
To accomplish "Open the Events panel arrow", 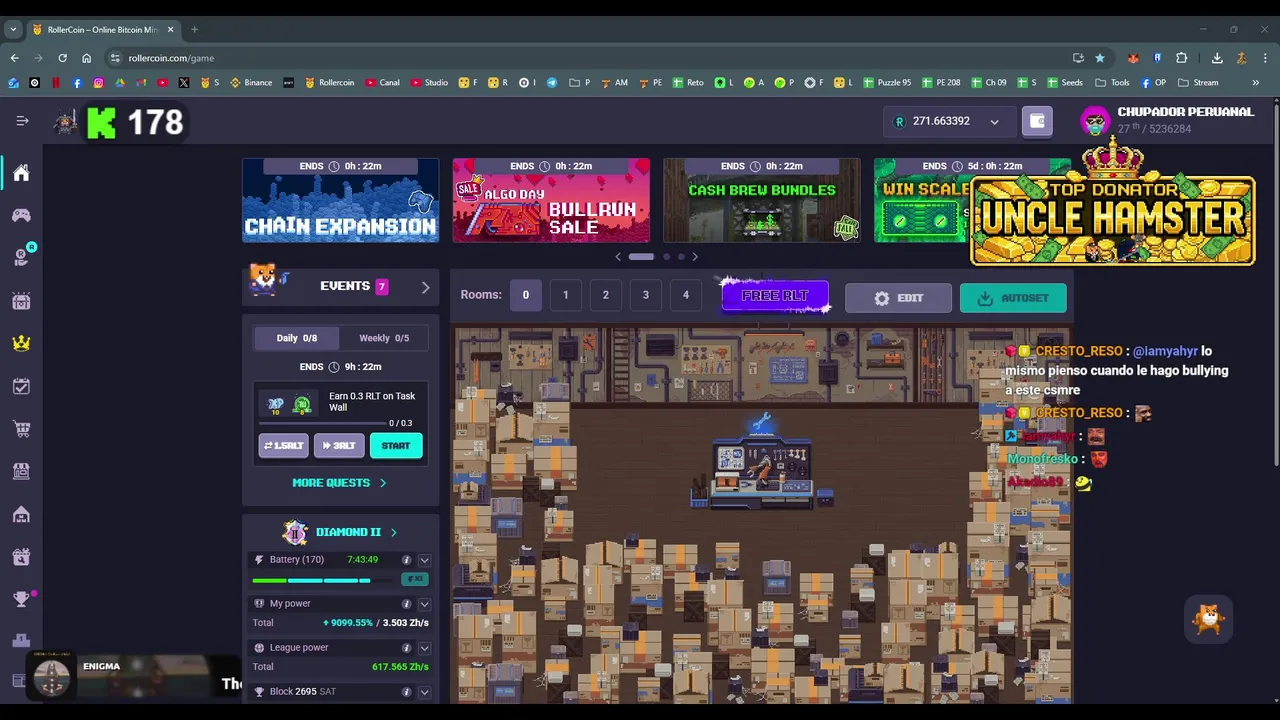I will (425, 287).
